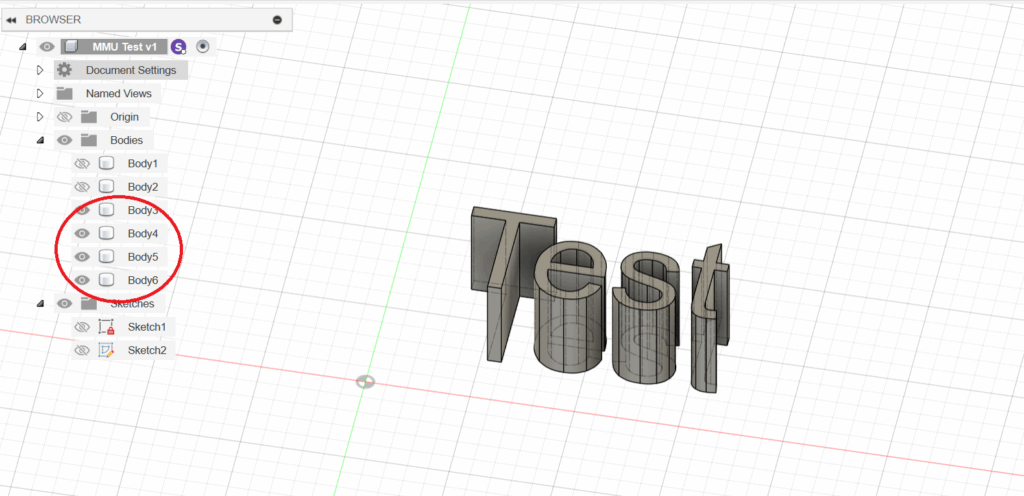This screenshot has height=496, width=1024.
Task: Click the origin point marker in the viewport
Action: pos(365,382)
